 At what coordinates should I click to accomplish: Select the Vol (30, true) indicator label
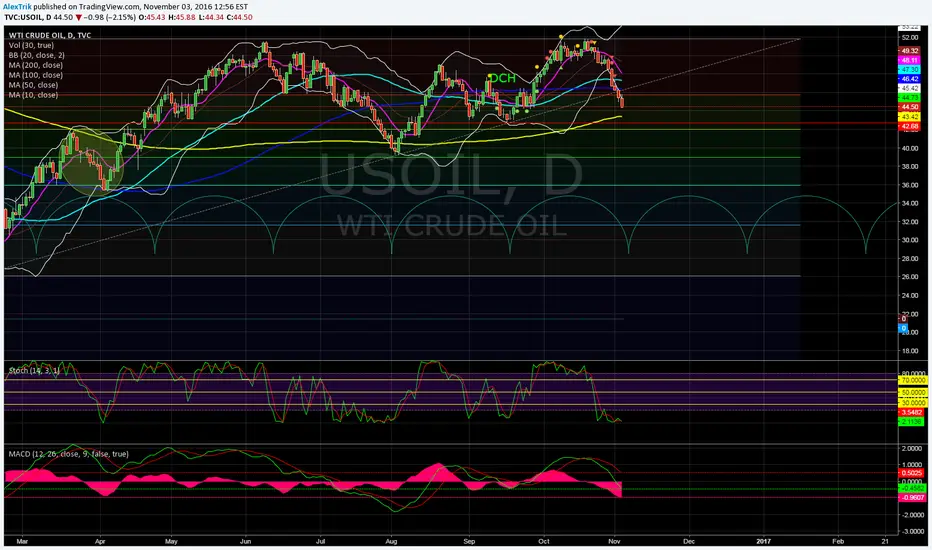point(31,45)
